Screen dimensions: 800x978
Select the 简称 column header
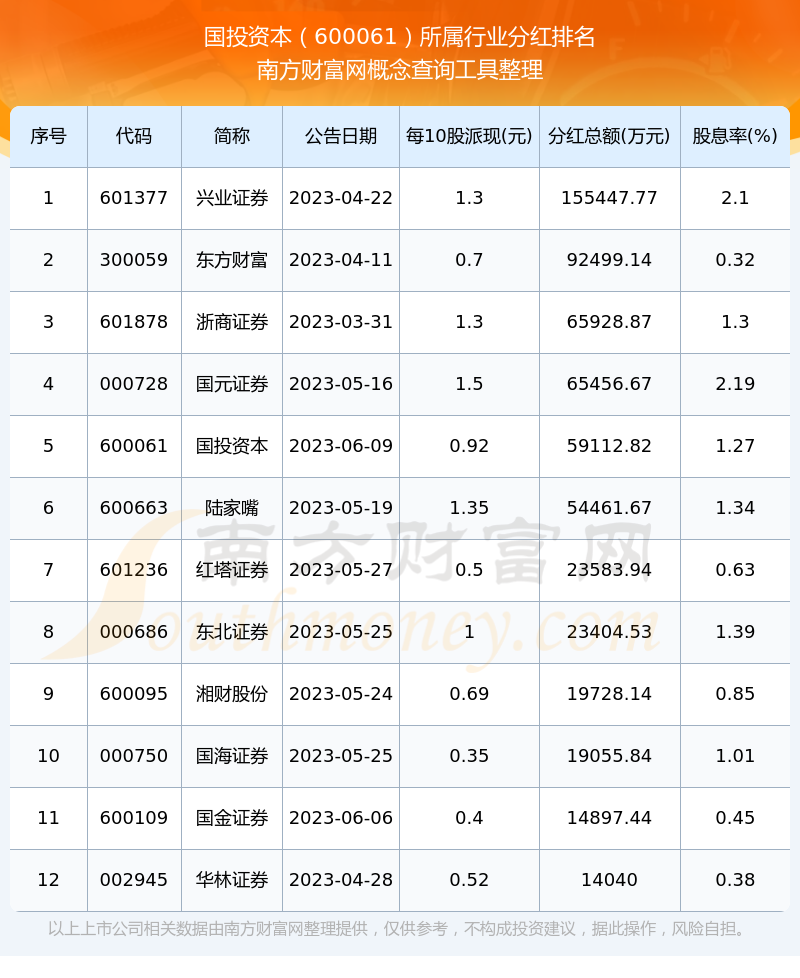(232, 136)
